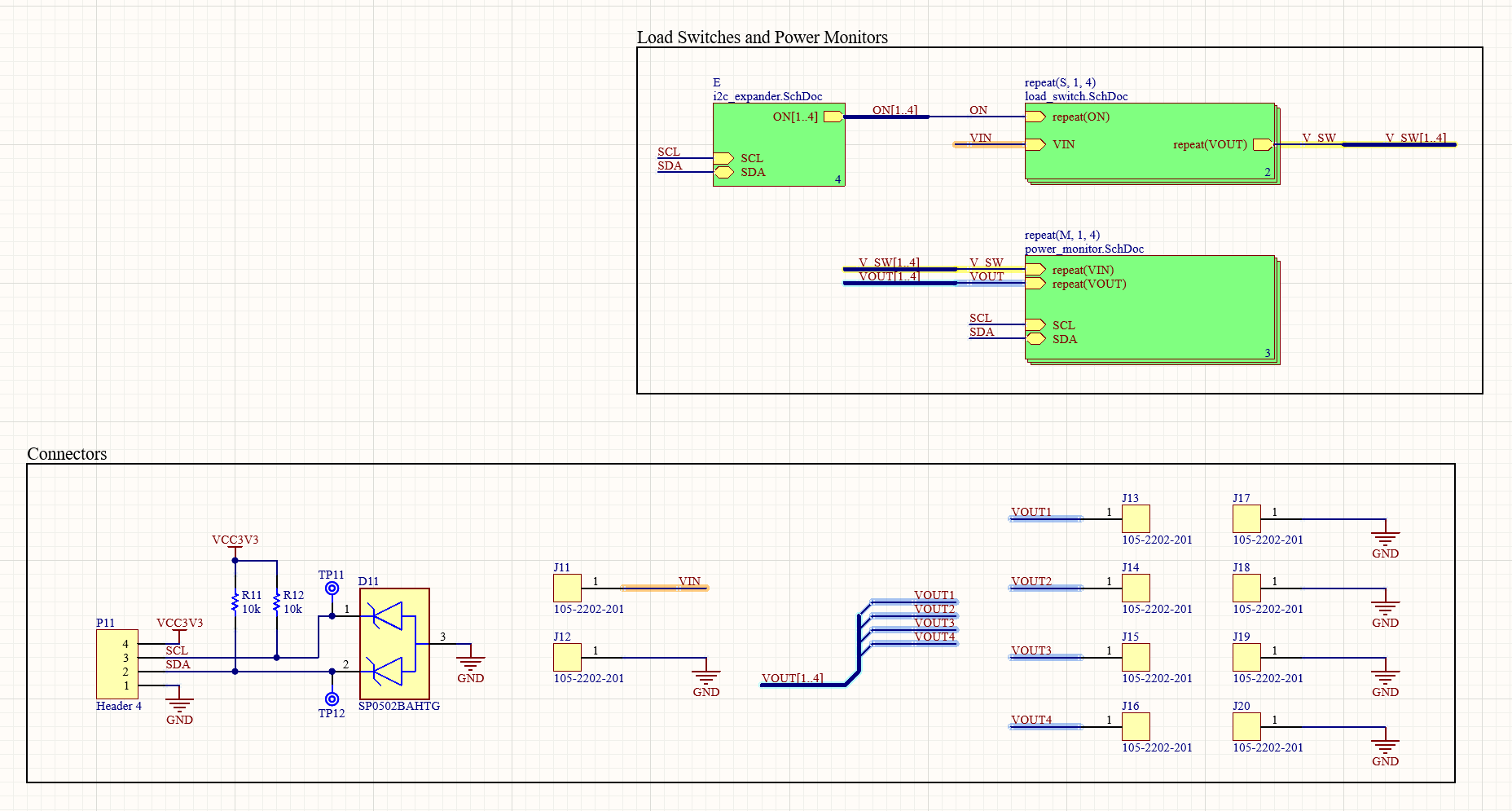Click the VIN sheet entry on load_switch

1035,144
